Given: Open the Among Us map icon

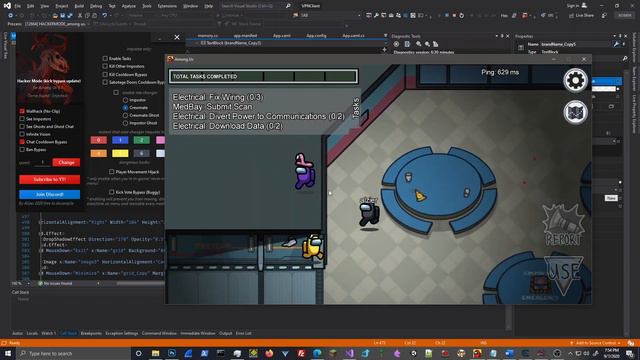Looking at the screenshot, I should pos(576,112).
